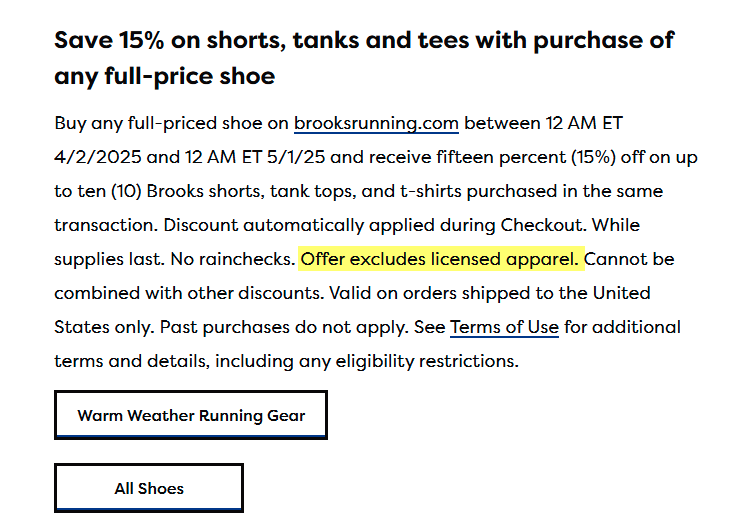Click the heading line 'any full-price shoe'

coord(164,76)
